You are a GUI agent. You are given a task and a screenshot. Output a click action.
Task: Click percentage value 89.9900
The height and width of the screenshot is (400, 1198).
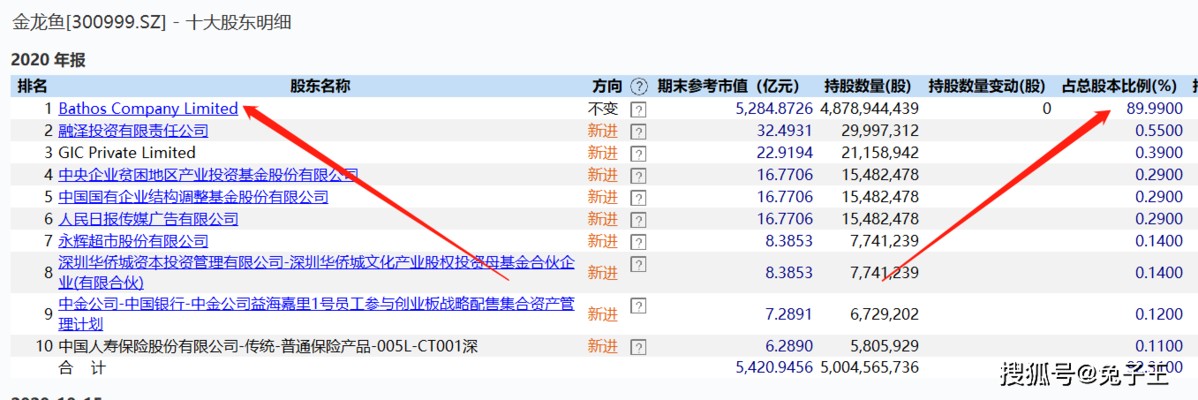(1154, 108)
